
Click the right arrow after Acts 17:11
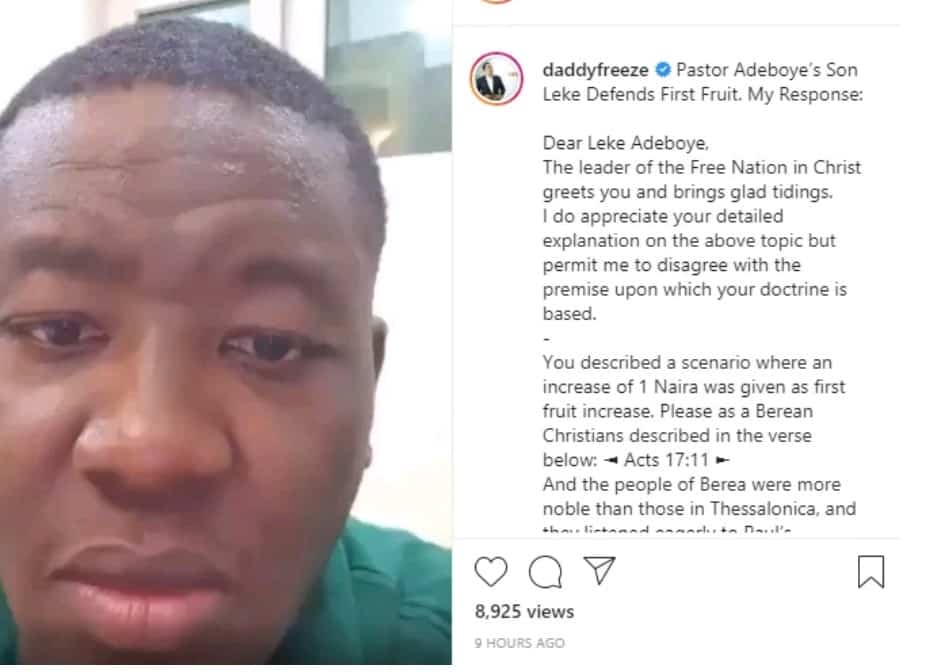point(722,461)
